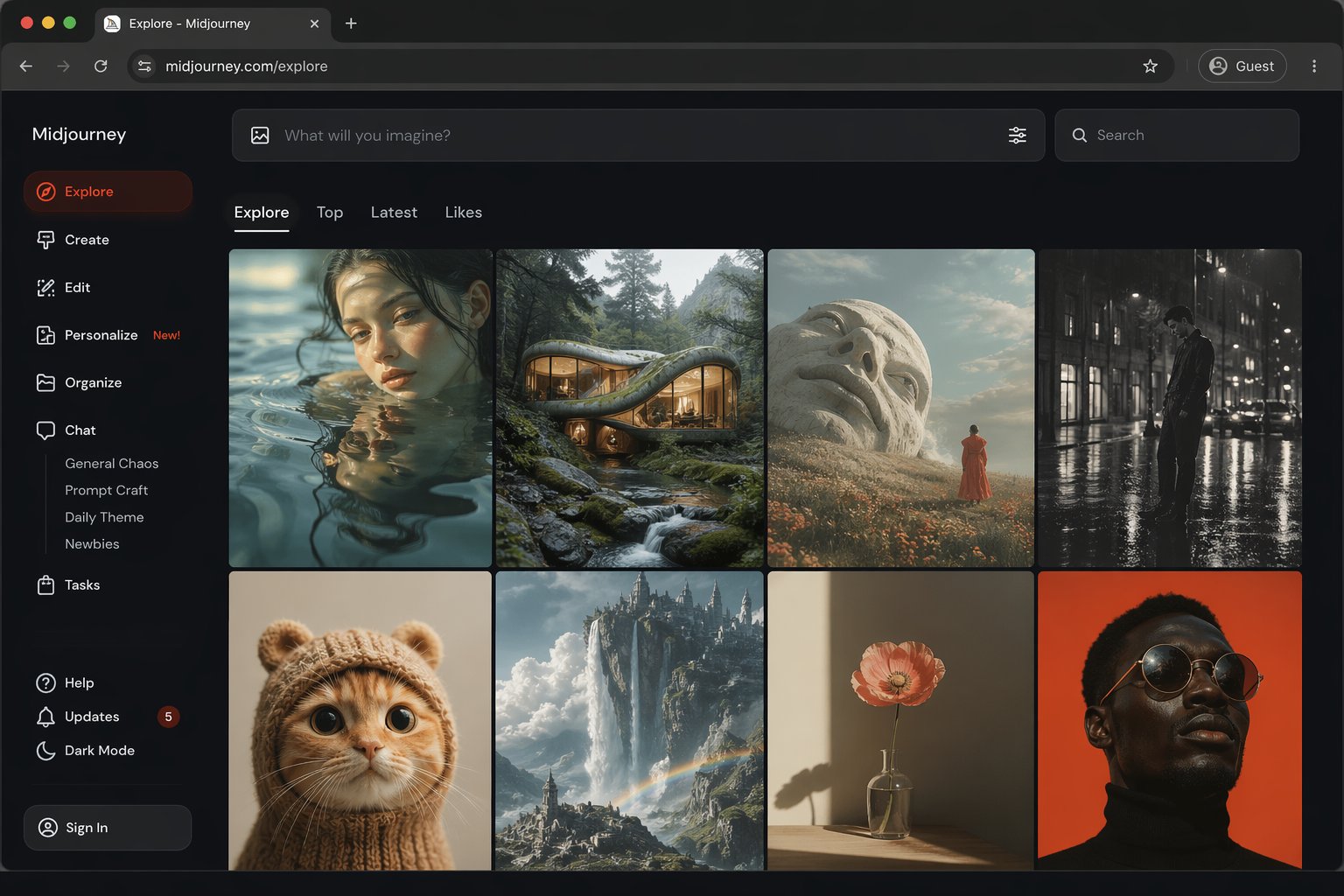
Task: Open Chrome three-dot menu
Action: tap(1314, 66)
